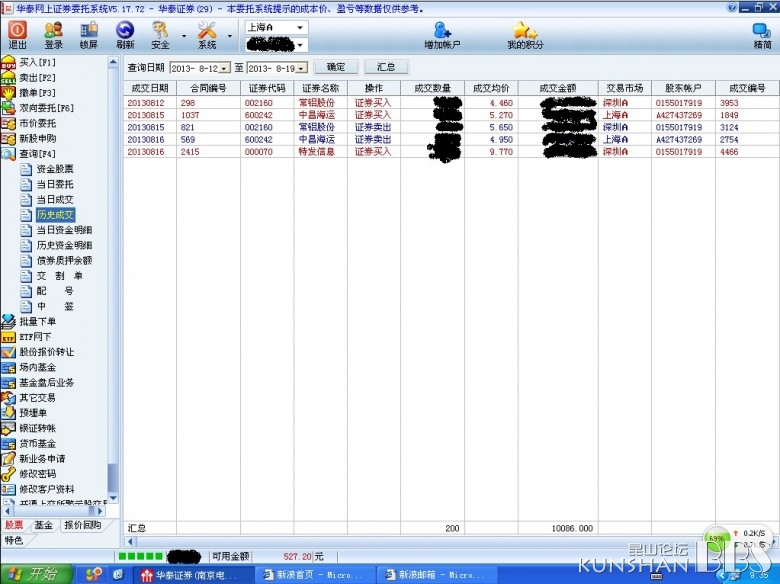Open 基金盘后业务 in the sidebar
The height and width of the screenshot is (584, 780).
click(46, 383)
